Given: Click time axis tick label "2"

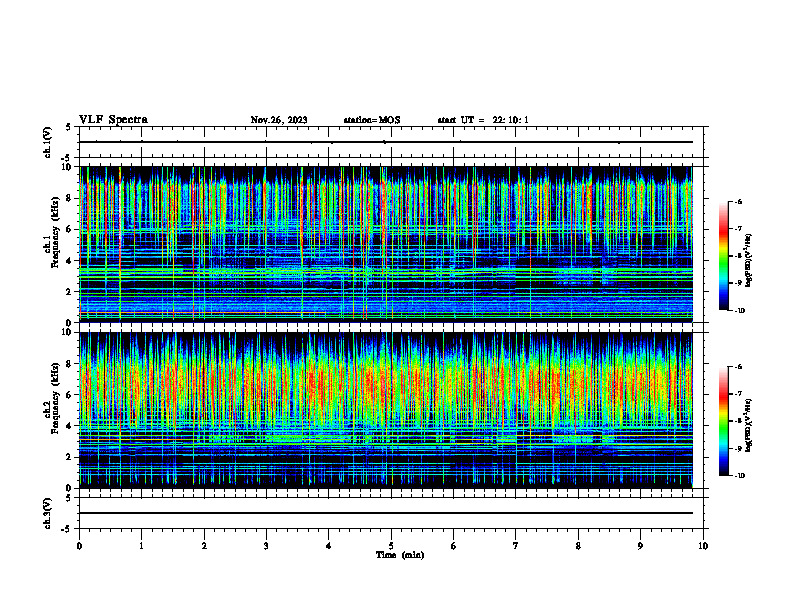Looking at the screenshot, I should (x=204, y=546).
